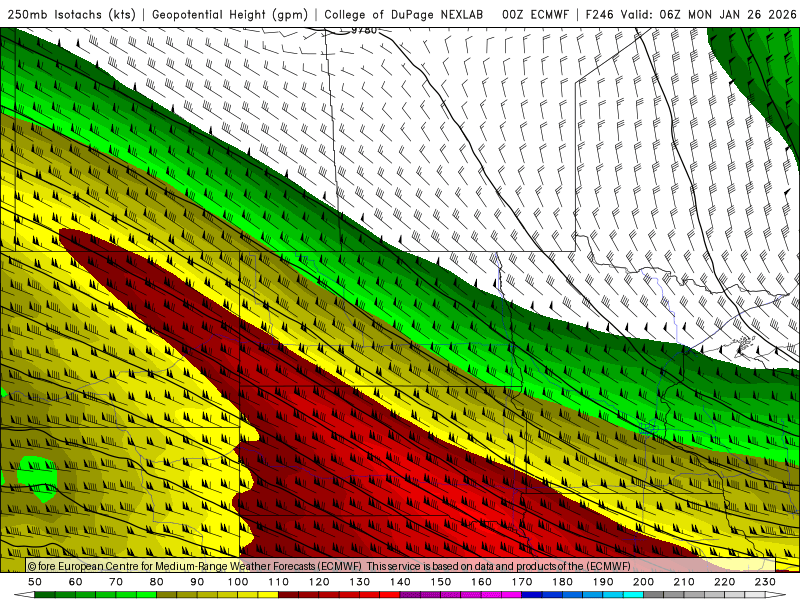Click the '250mb Isotachs (kts)' title text
The height and width of the screenshot is (600, 800).
pos(71,15)
